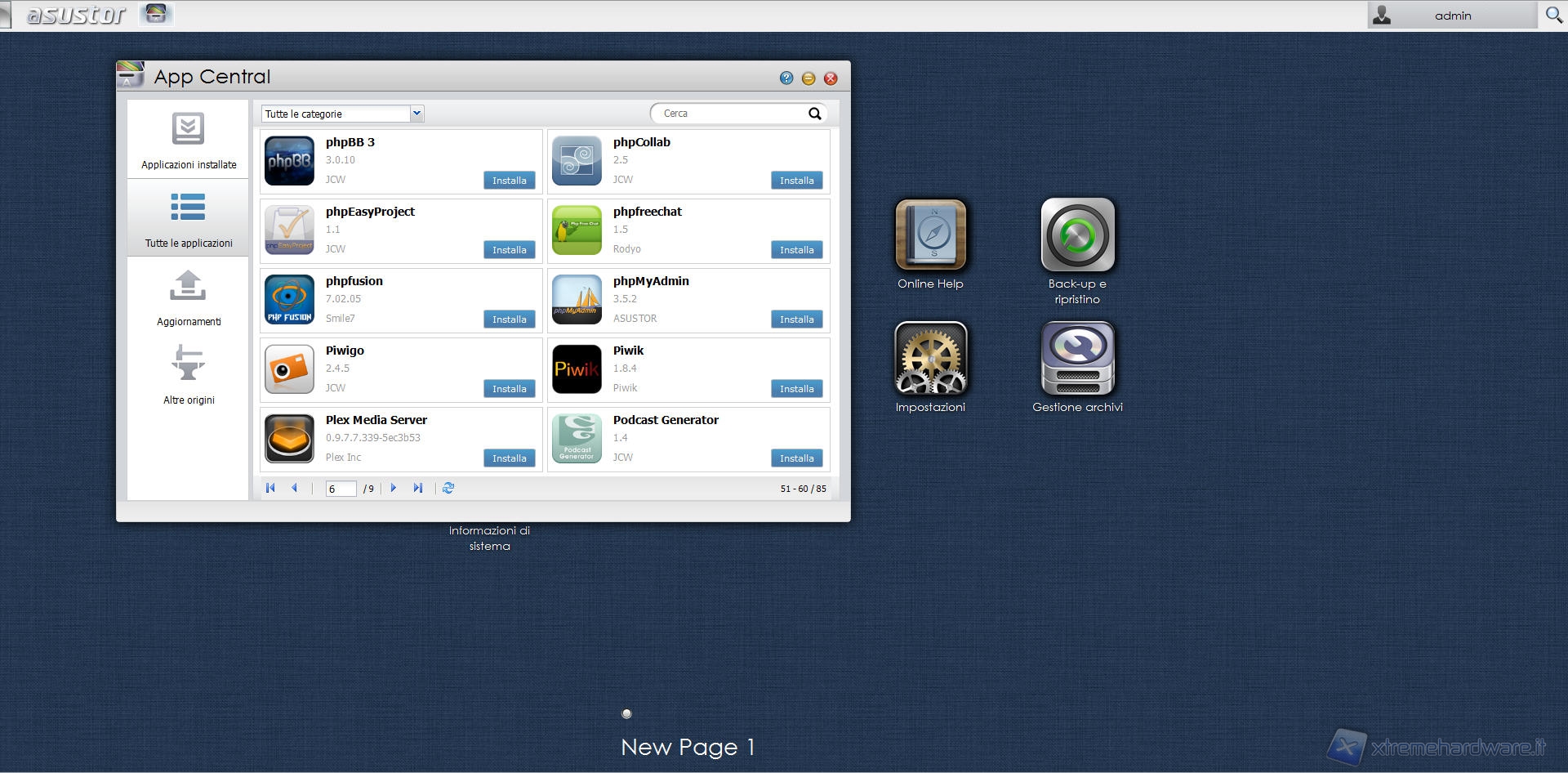Click the Plex Media Server app icon
1568x773 pixels.
(290, 438)
